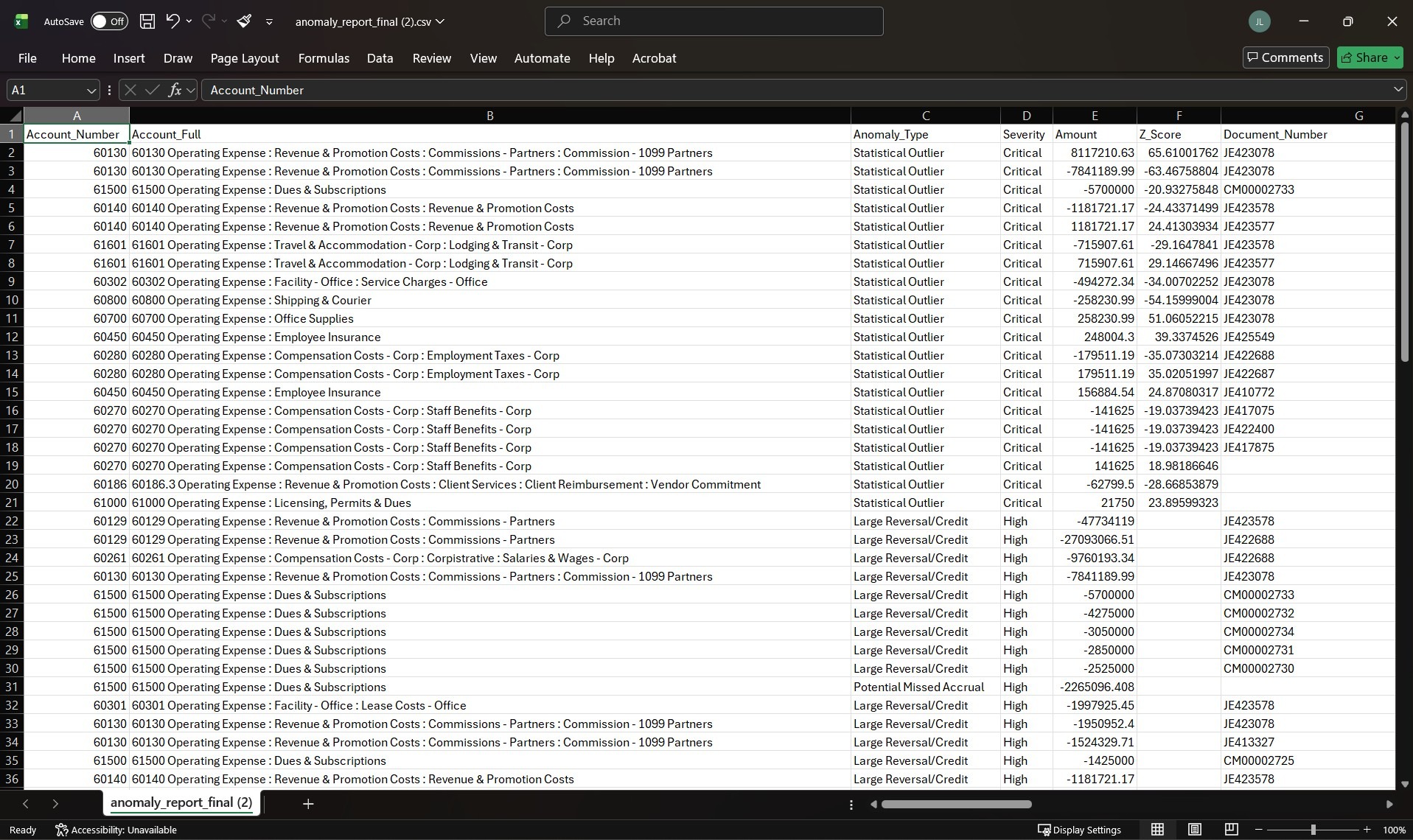This screenshot has width=1413, height=840.
Task: Click the Comments button
Action: pos(1285,57)
